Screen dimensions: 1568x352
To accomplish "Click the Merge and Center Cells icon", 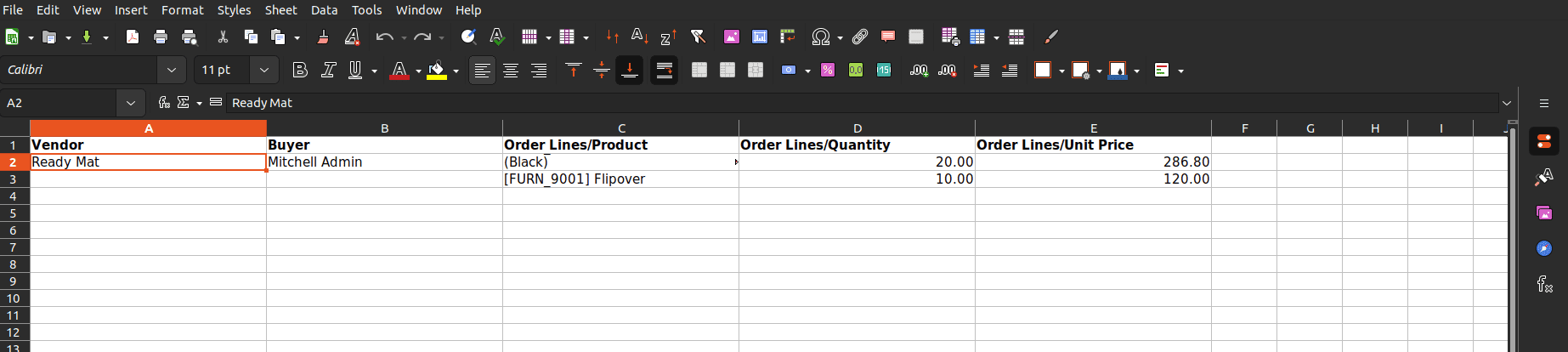I will point(699,70).
